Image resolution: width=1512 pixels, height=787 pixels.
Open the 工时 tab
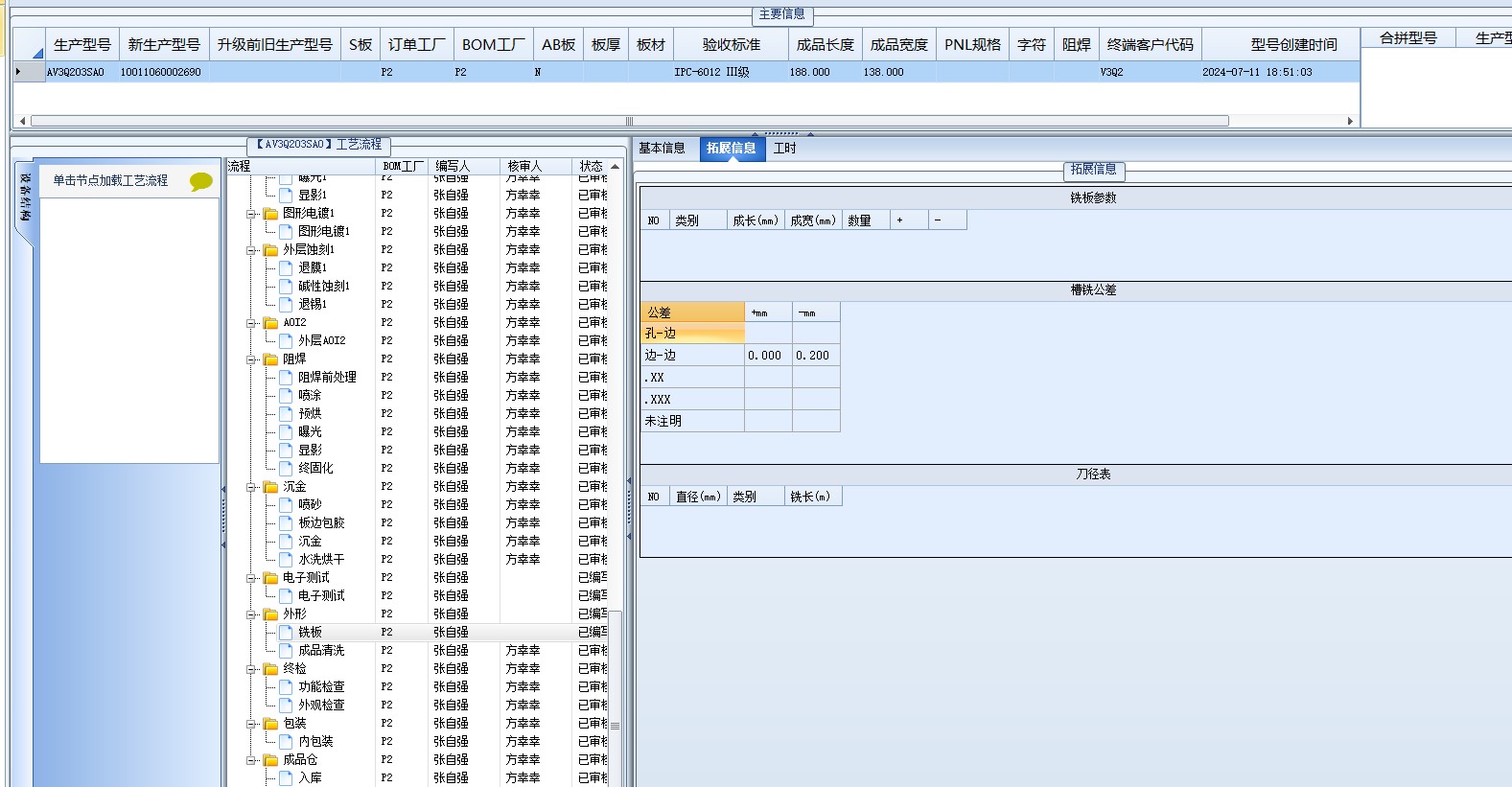pos(785,149)
